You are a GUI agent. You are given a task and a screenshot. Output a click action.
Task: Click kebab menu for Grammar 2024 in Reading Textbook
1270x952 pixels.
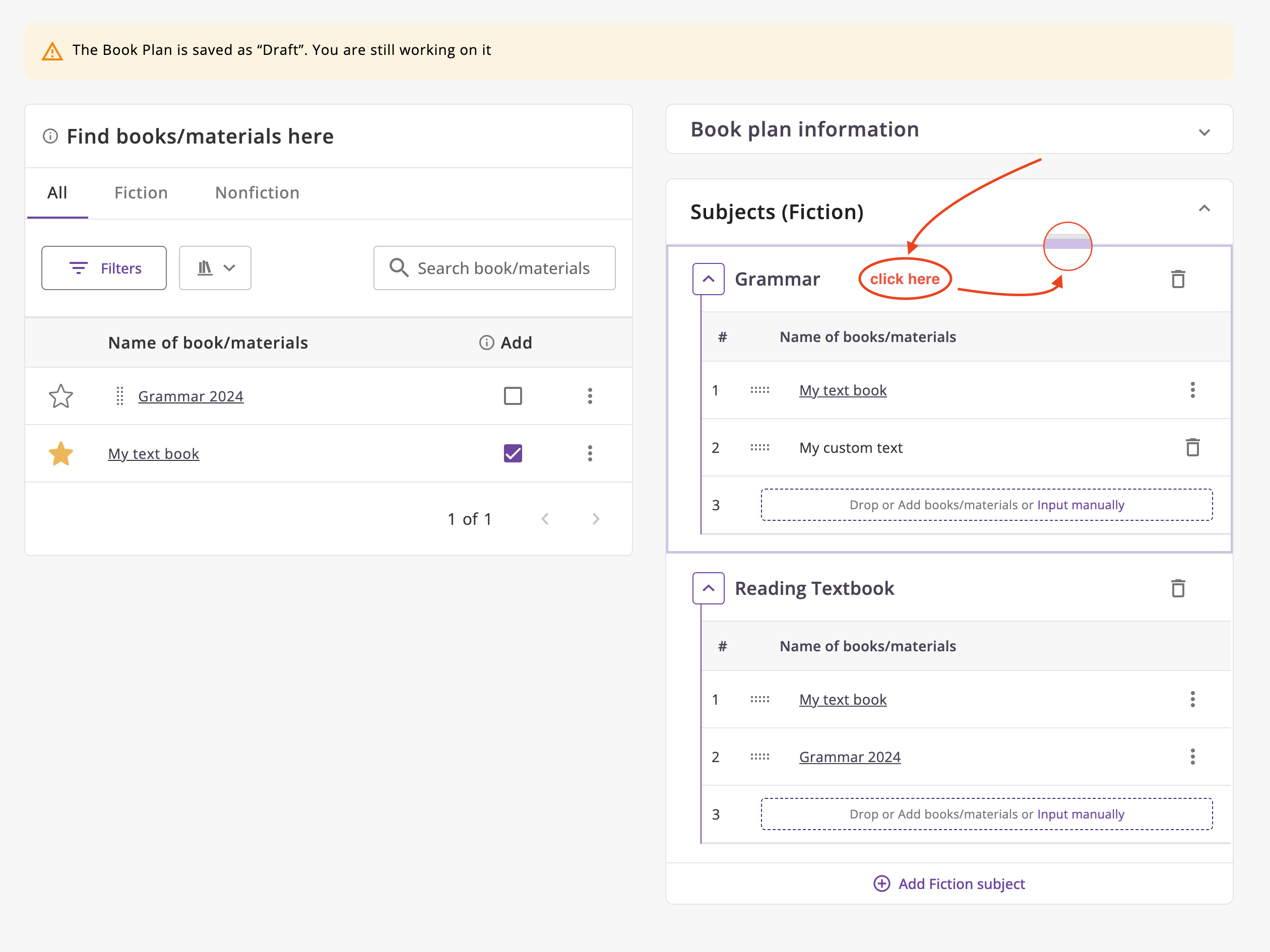[x=1192, y=757]
